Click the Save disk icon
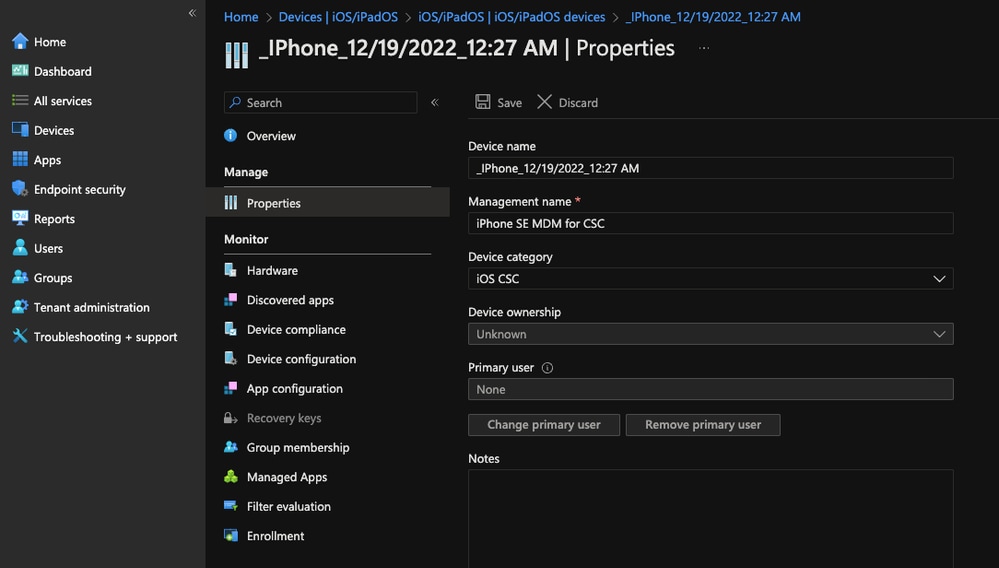Viewport: 999px width, 568px height. [483, 102]
